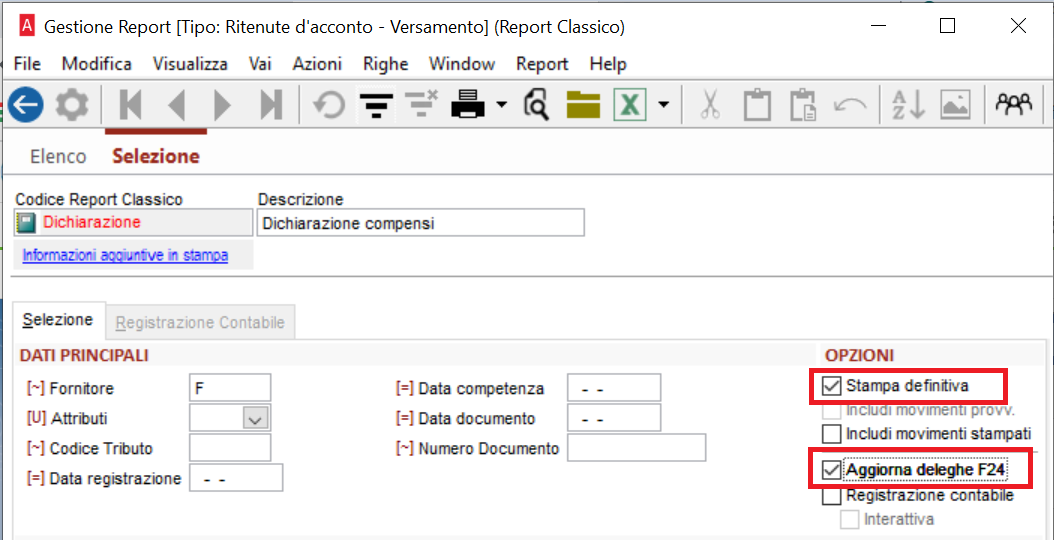Image resolution: width=1054 pixels, height=540 pixels.
Task: Select the inner Selezione sub-tab
Action: [58, 320]
